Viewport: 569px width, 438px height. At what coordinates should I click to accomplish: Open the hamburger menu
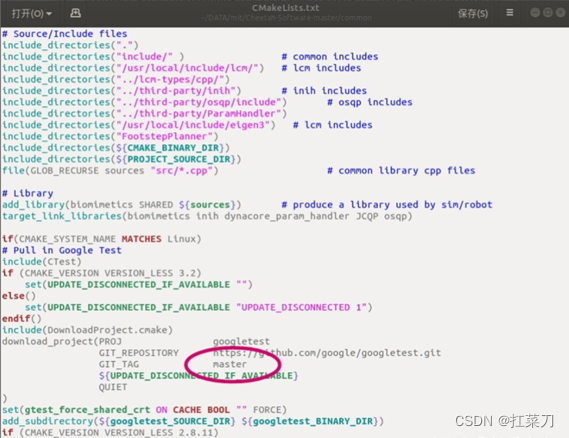510,13
